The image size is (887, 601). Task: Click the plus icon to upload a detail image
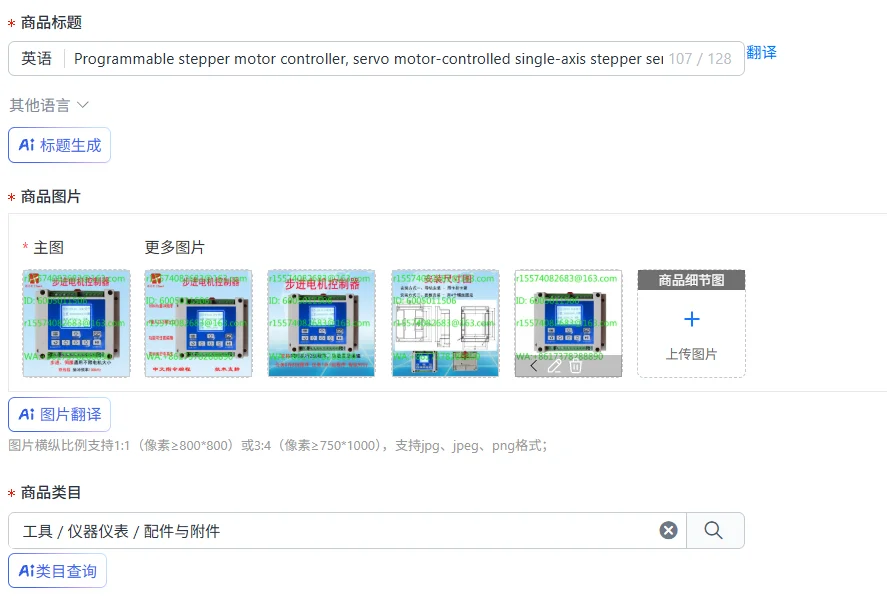(x=691, y=319)
